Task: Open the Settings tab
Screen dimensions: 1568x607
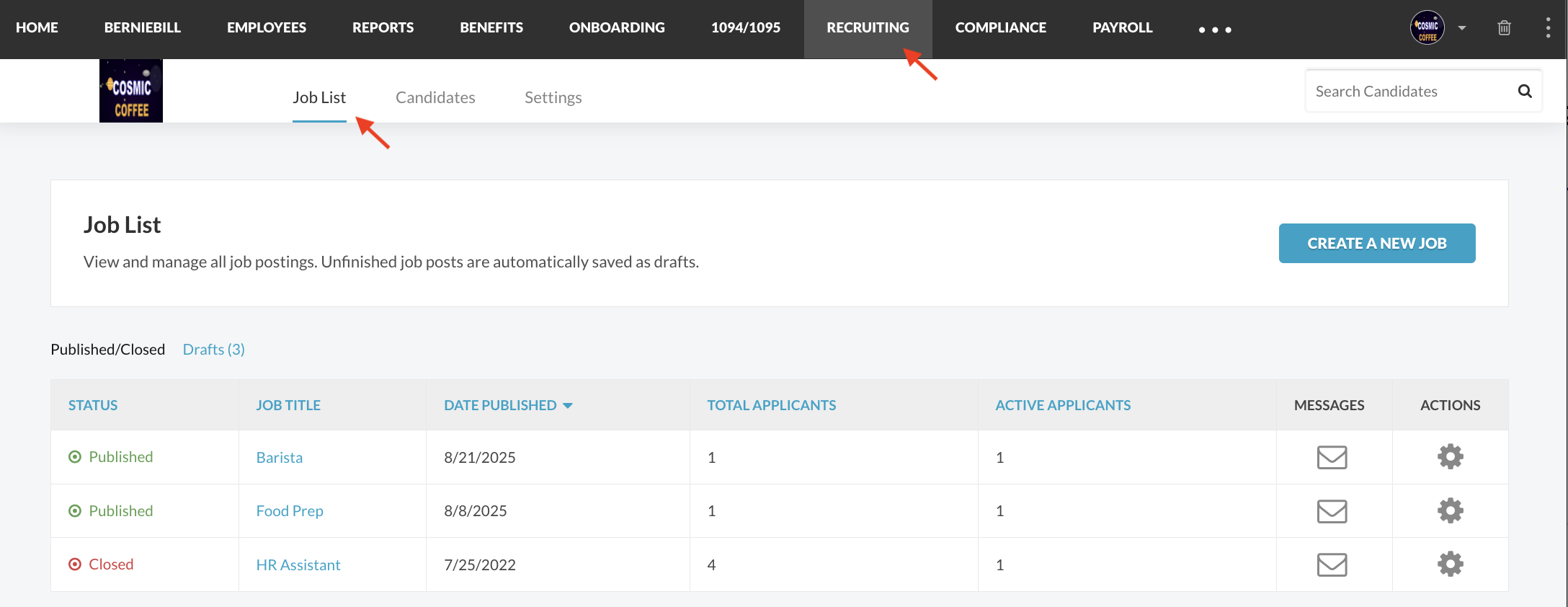Action: [553, 97]
